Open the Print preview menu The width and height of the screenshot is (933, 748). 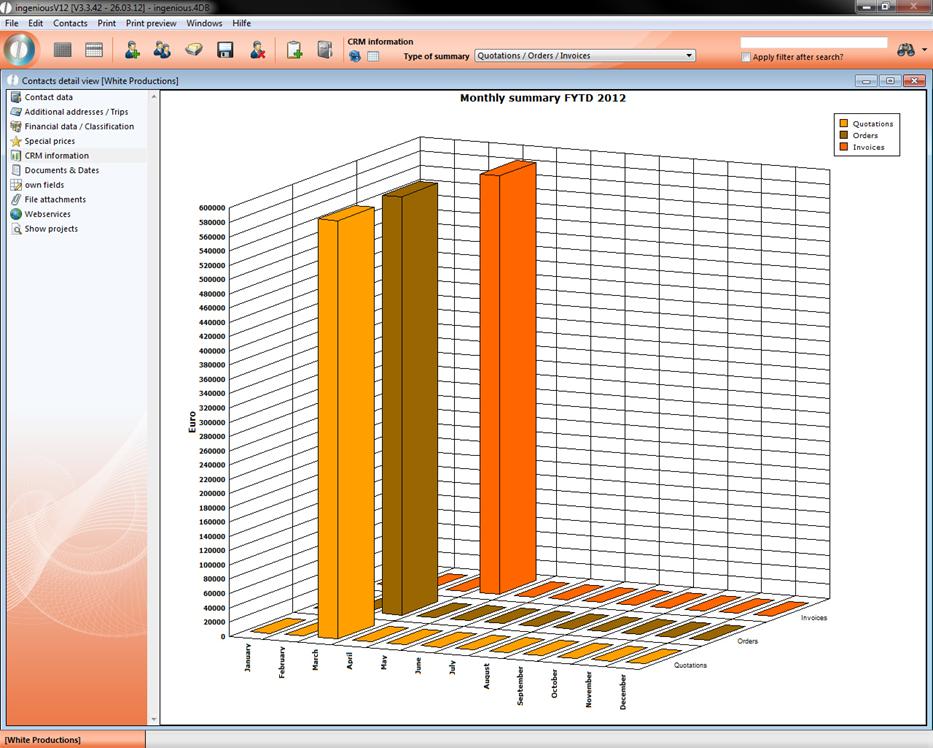[151, 23]
